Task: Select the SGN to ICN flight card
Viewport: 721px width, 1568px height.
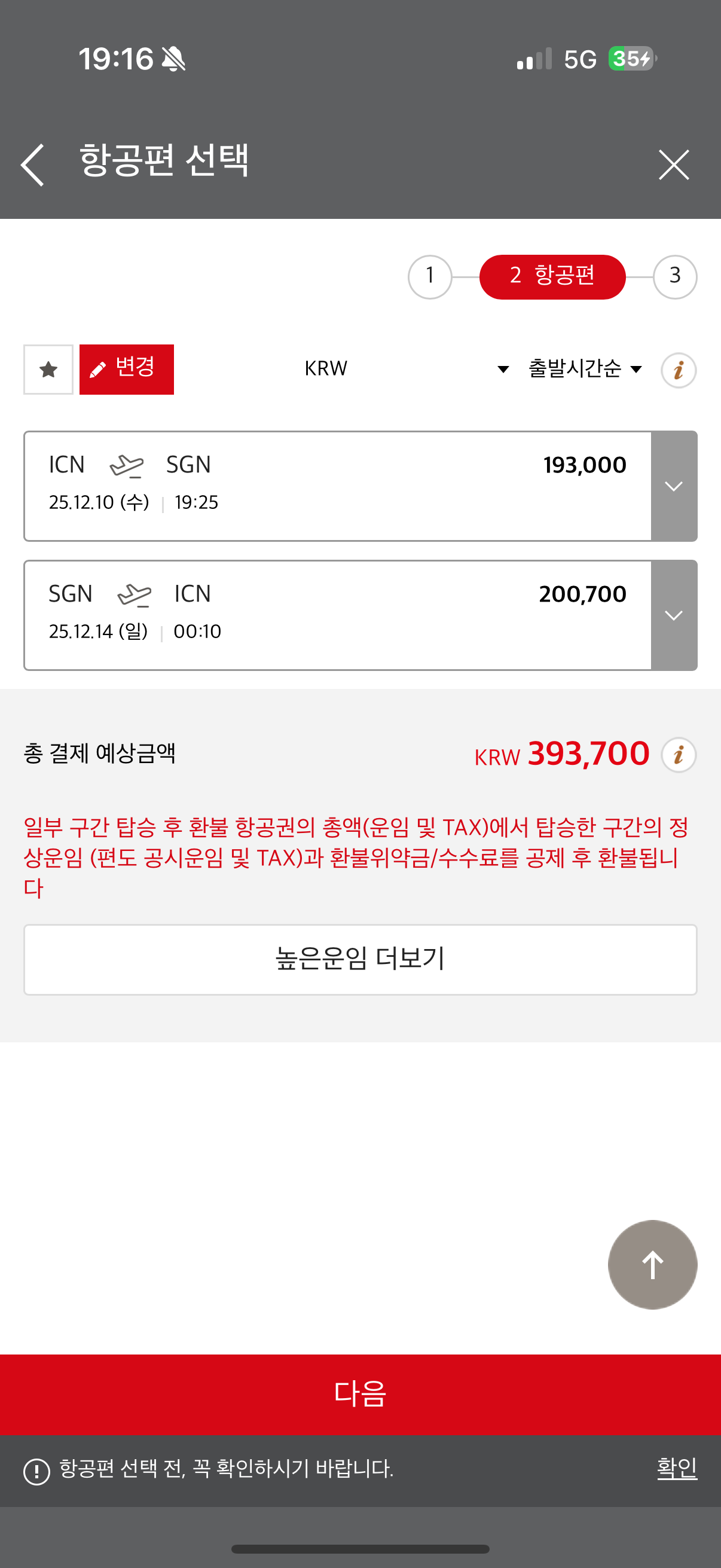Action: 338,615
